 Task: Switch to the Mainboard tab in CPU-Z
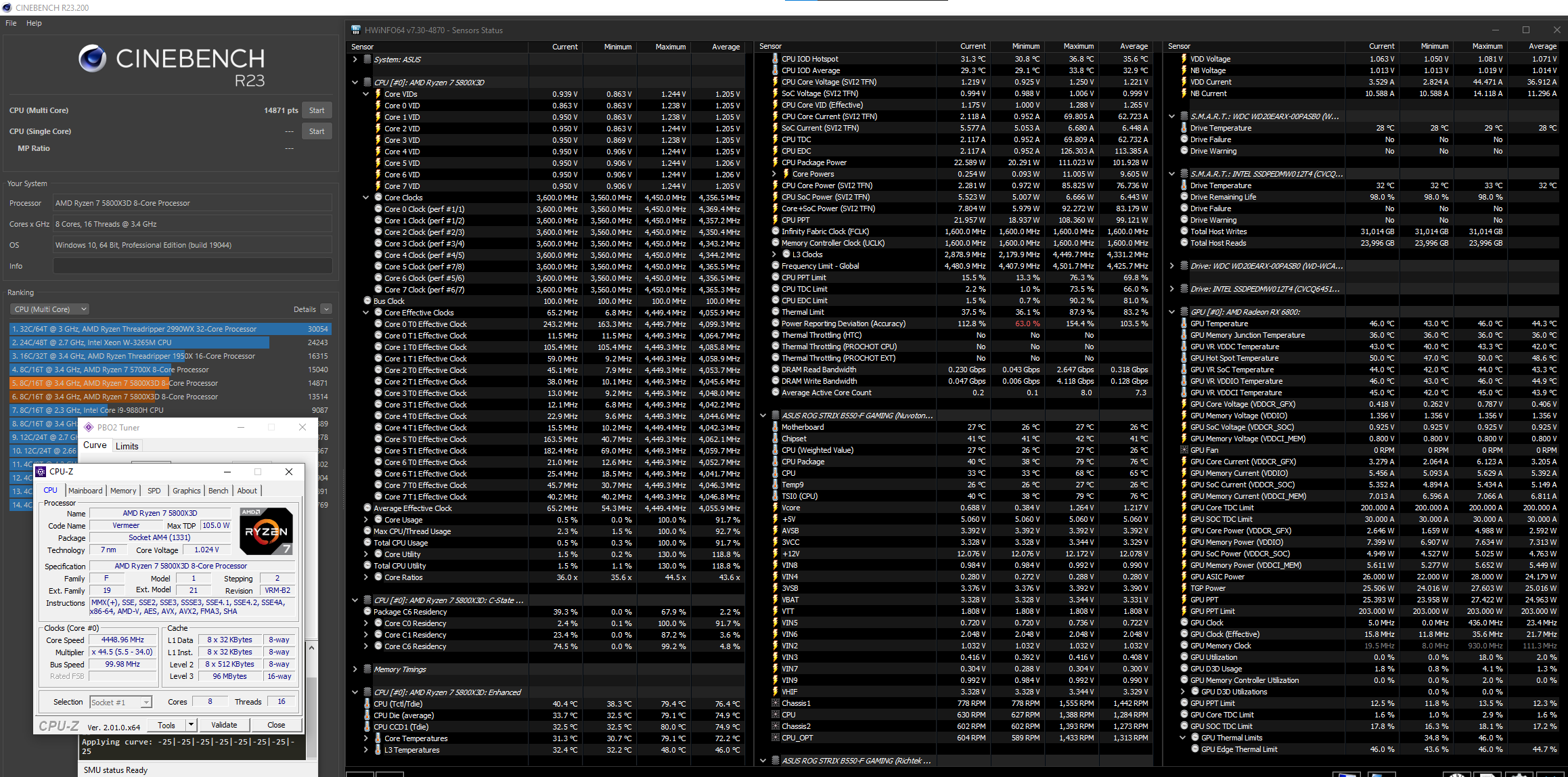pyautogui.click(x=85, y=491)
